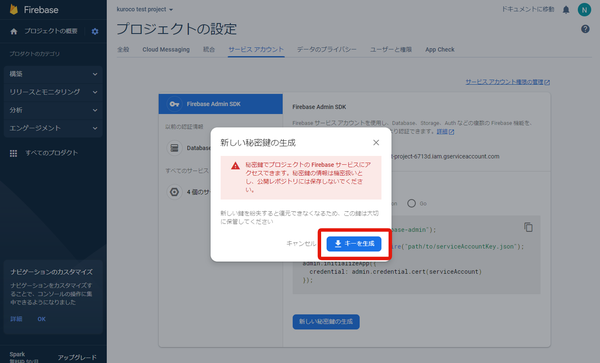Click the 以前の認証情報 label

(x=184, y=127)
